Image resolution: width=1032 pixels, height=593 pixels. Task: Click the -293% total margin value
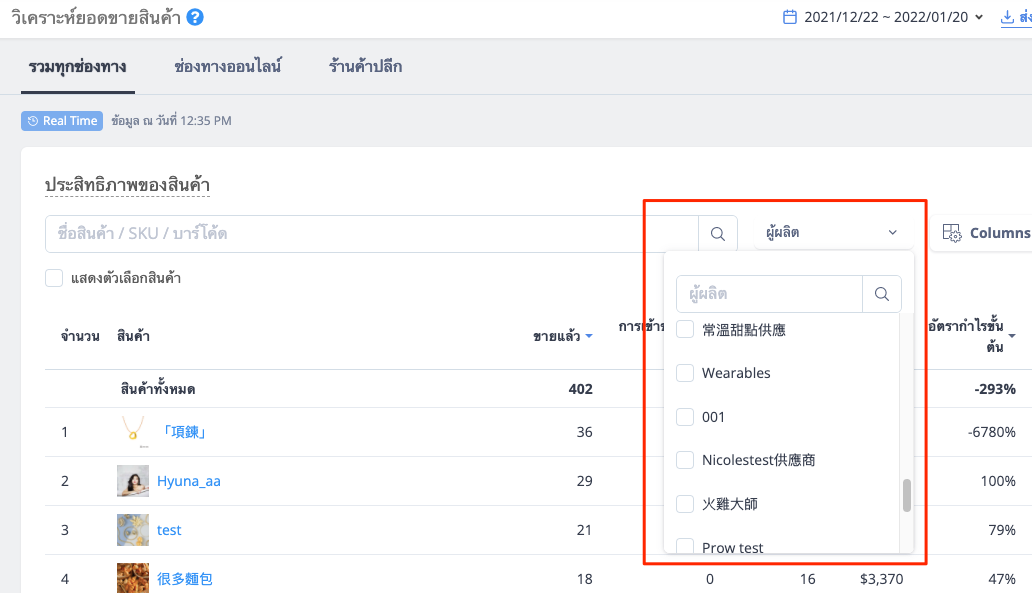click(995, 389)
